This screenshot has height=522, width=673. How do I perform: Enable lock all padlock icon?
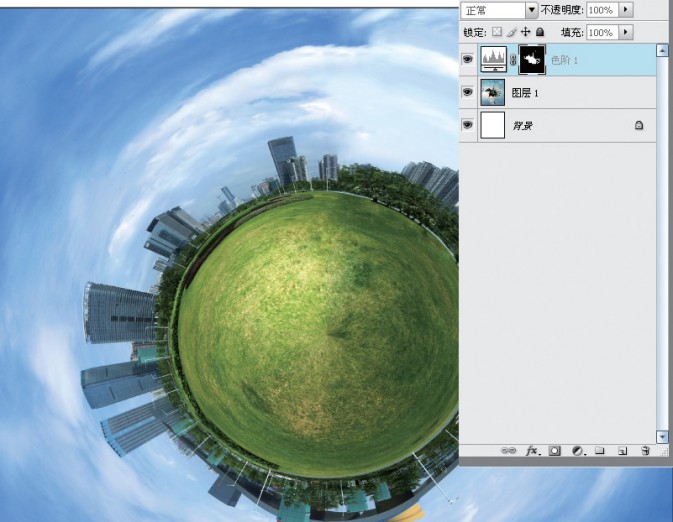(x=540, y=32)
